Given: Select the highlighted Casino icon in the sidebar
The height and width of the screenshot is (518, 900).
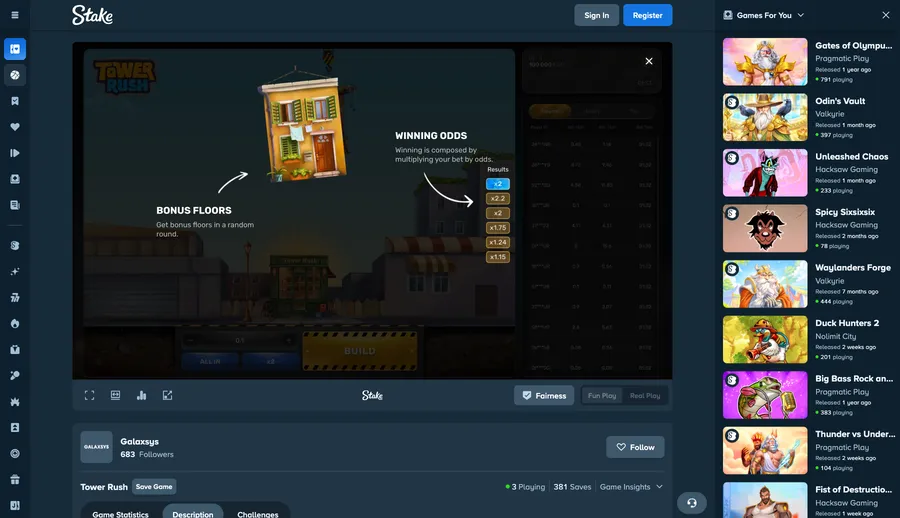Looking at the screenshot, I should 15,49.
